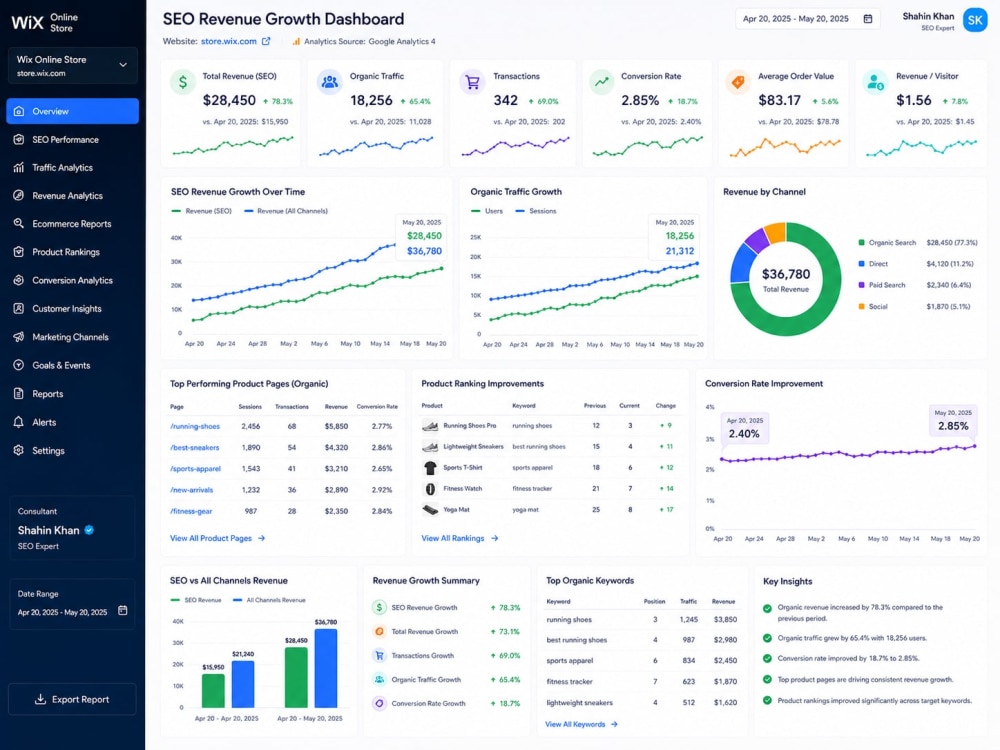The width and height of the screenshot is (1000, 750).
Task: Toggle All Channels Revenue legend in bar chart
Action: click(269, 600)
